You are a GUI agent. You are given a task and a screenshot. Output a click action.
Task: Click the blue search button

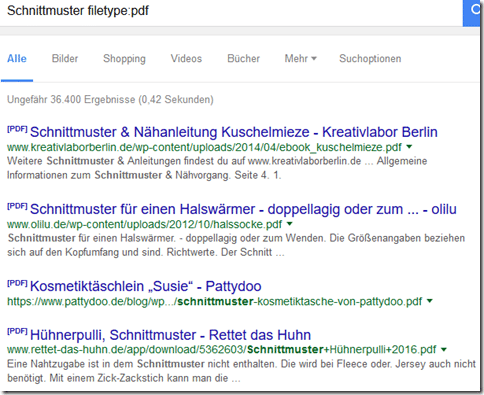471,13
